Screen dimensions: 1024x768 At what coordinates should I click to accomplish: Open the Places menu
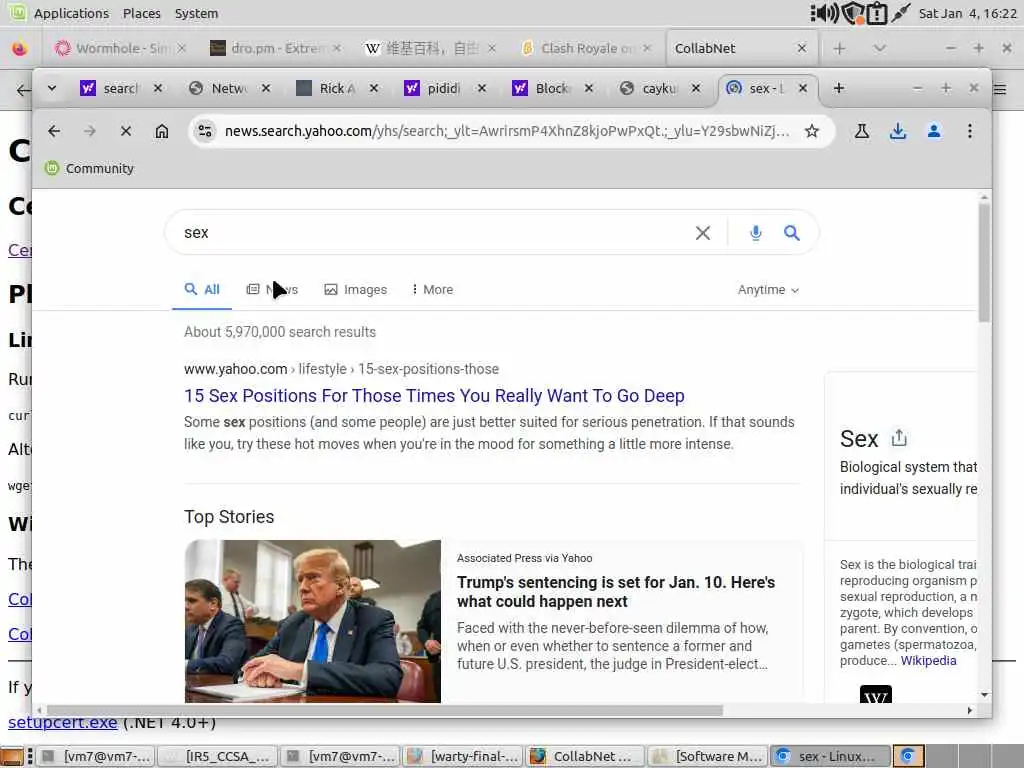pyautogui.click(x=142, y=13)
